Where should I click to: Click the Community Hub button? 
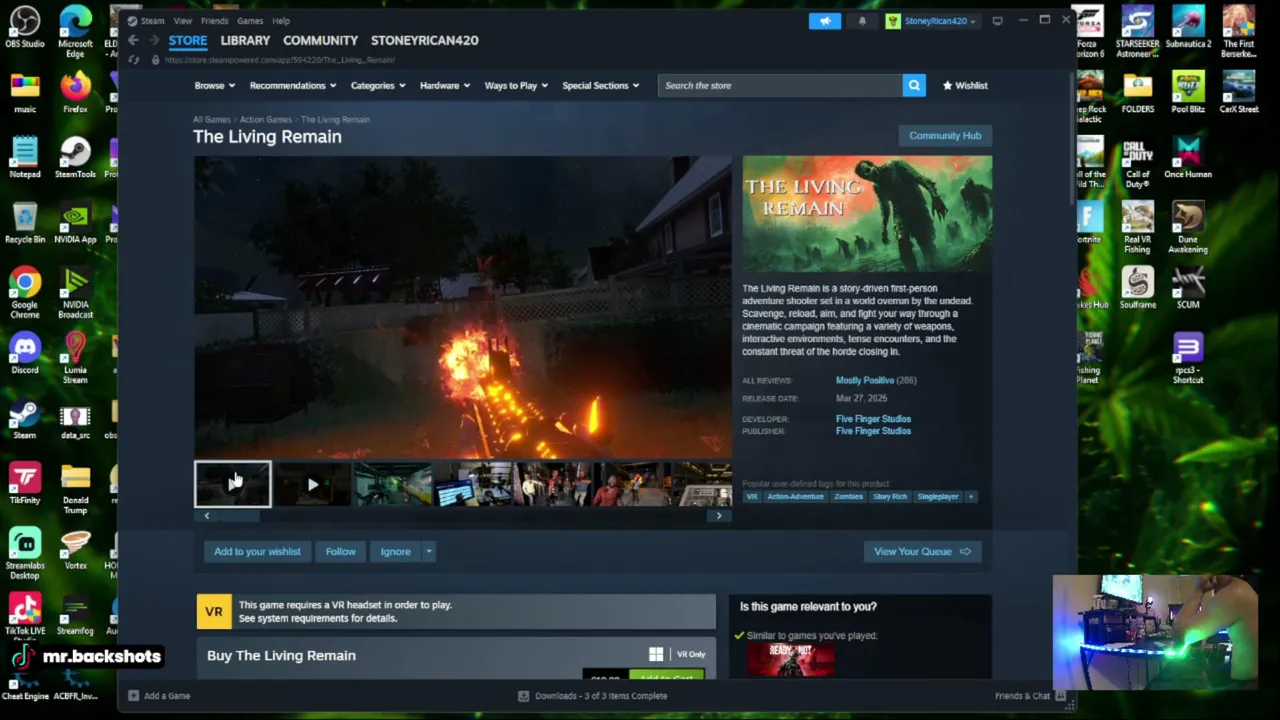pos(945,135)
